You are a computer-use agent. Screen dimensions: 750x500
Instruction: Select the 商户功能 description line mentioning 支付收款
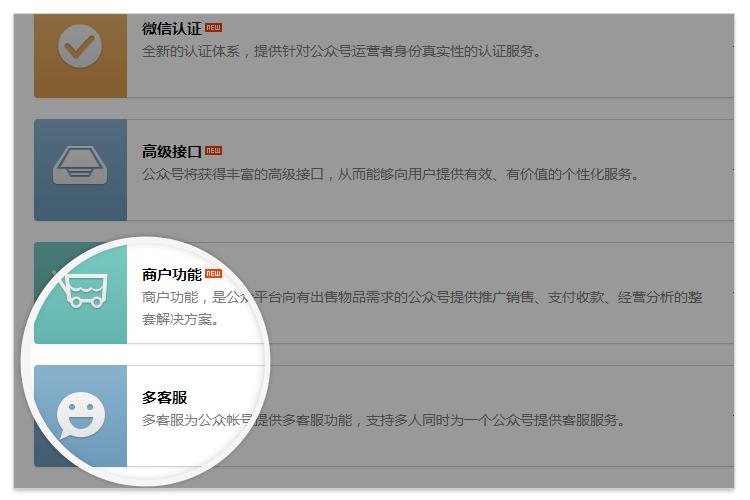tap(422, 297)
